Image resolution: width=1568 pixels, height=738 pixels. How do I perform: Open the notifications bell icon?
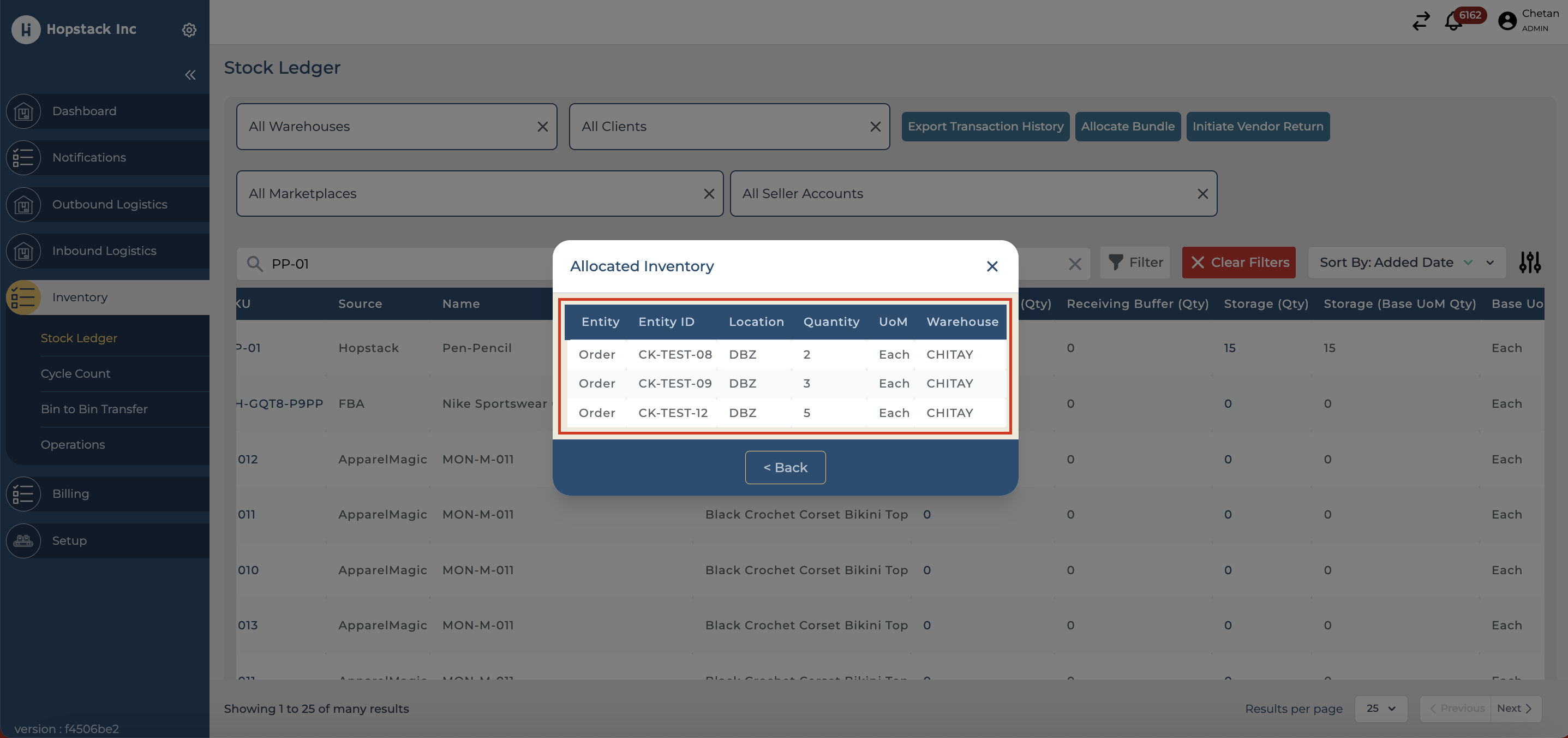(x=1453, y=21)
